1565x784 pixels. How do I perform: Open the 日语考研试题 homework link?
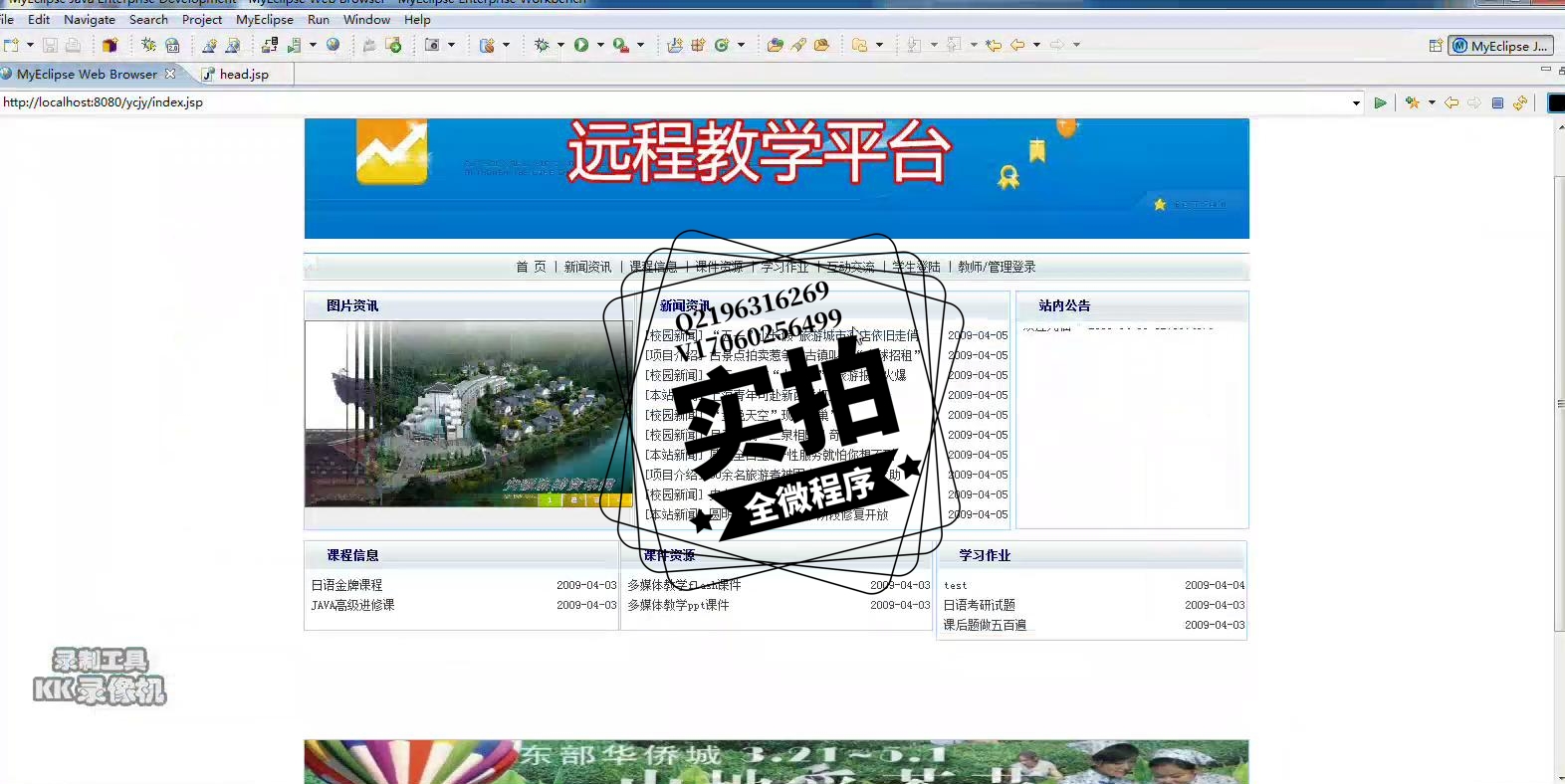[980, 605]
